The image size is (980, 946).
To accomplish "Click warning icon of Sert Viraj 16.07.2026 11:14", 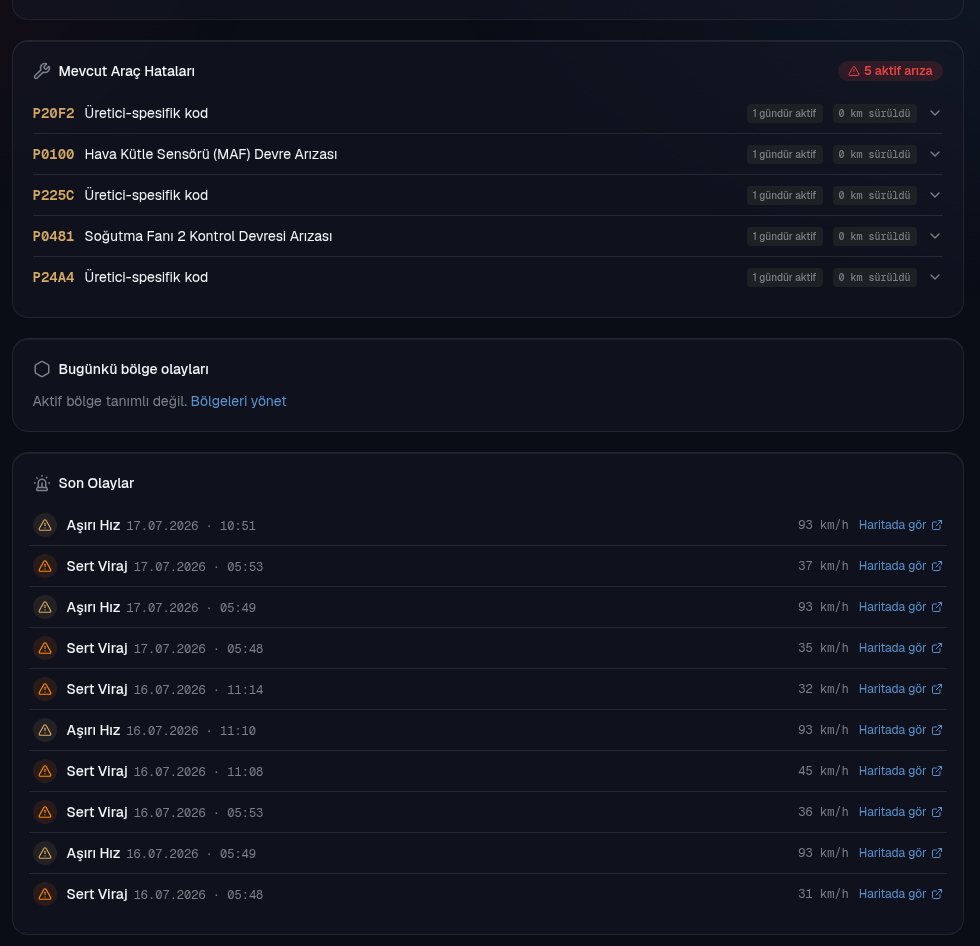I will pyautogui.click(x=45, y=689).
